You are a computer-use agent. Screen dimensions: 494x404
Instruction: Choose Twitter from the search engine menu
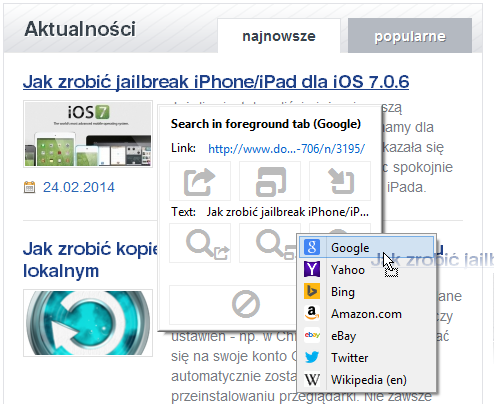point(367,357)
